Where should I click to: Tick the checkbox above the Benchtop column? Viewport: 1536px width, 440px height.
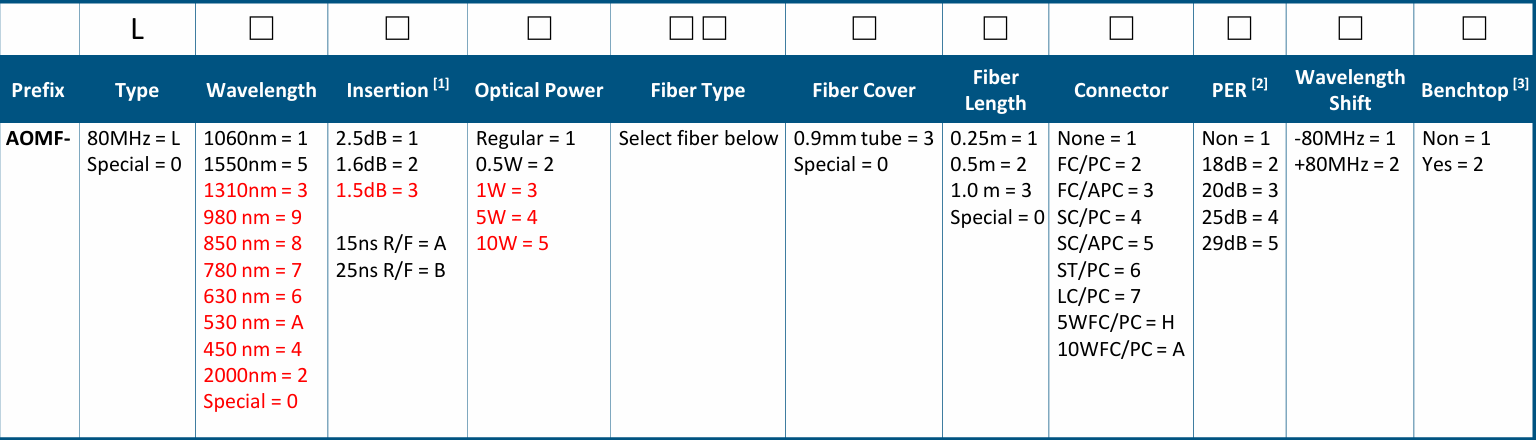click(1474, 29)
